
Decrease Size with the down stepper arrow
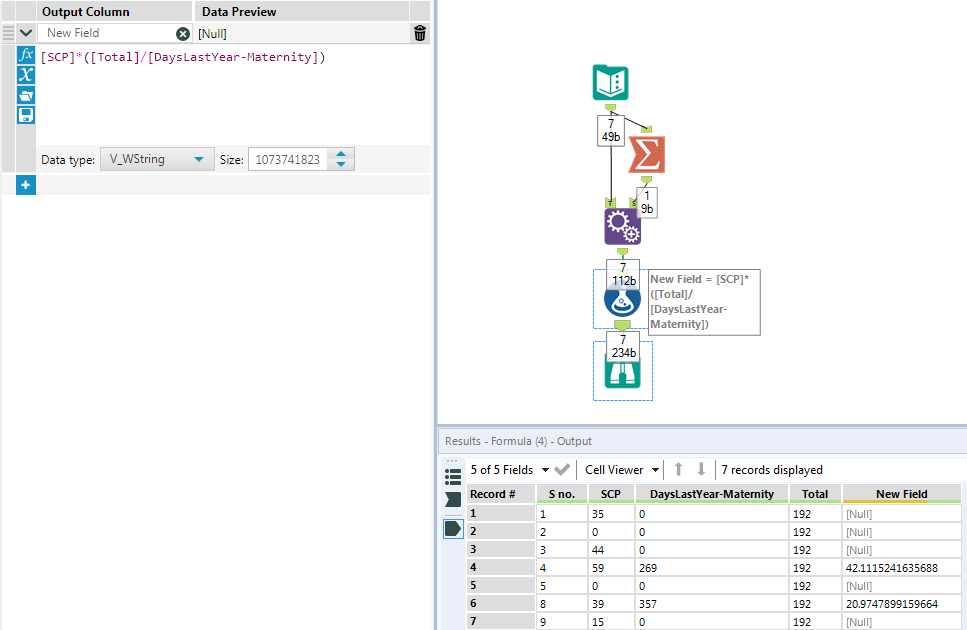pyautogui.click(x=341, y=165)
